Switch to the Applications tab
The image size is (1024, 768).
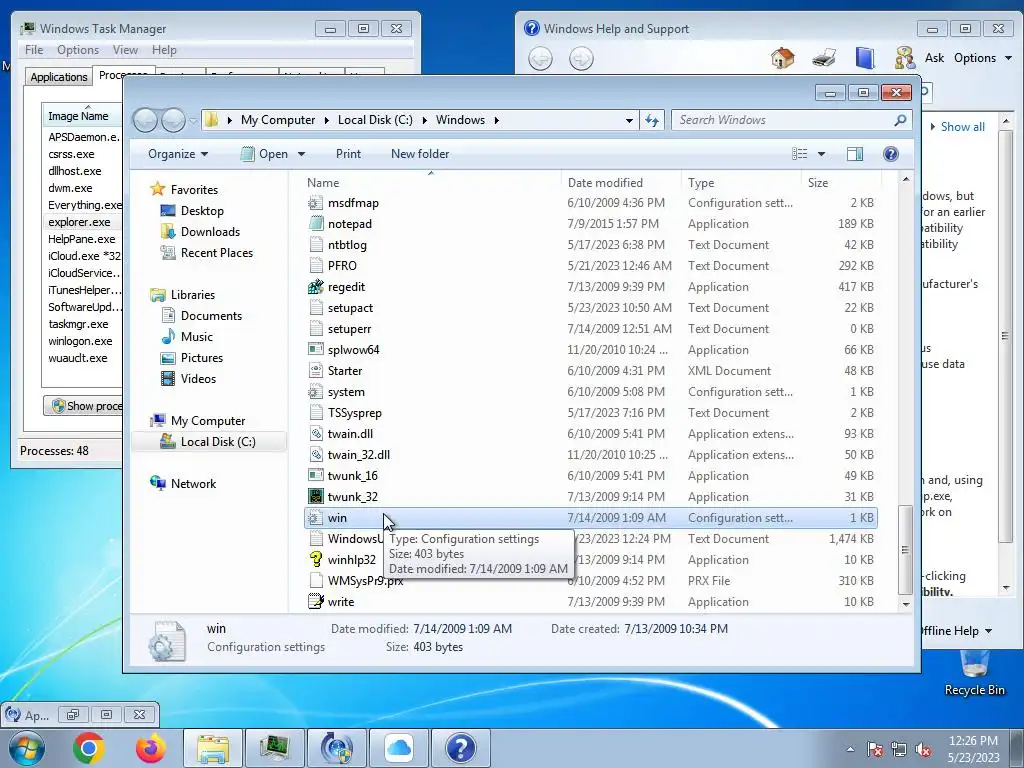pos(59,76)
